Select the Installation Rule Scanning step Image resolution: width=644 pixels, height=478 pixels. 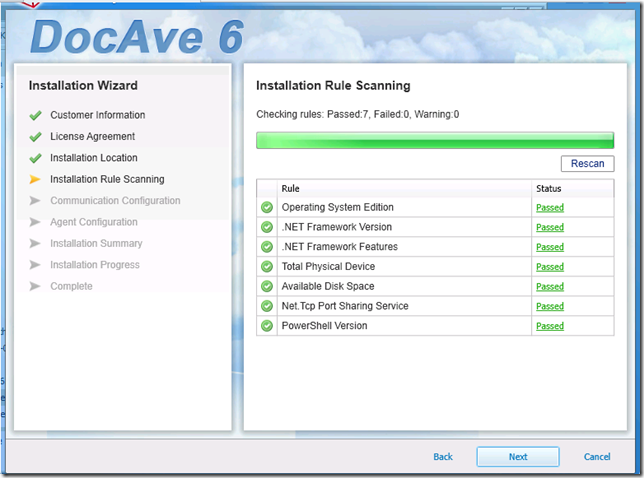click(x=107, y=179)
